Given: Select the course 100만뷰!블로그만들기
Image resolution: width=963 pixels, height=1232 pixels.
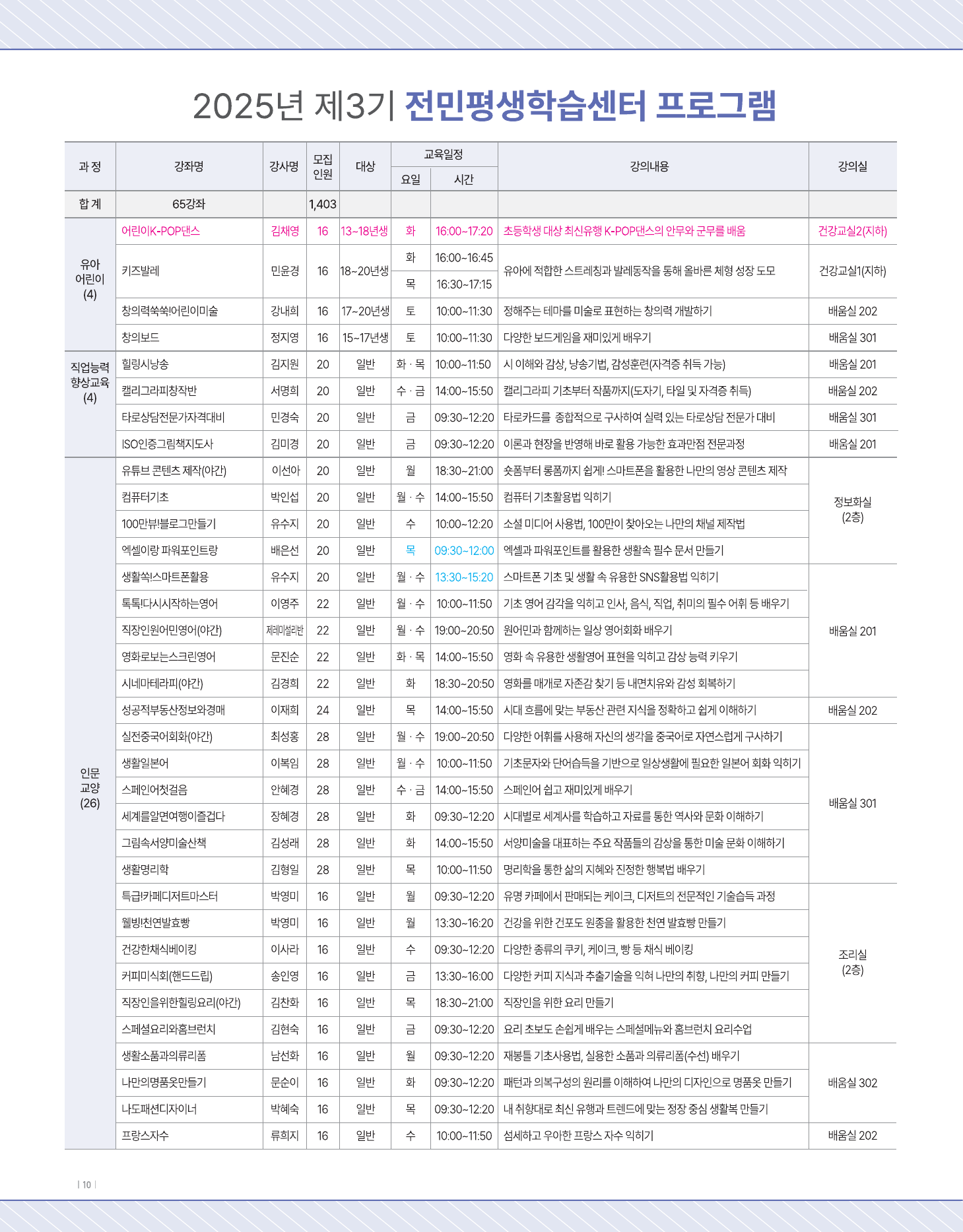Looking at the screenshot, I should point(168,524).
